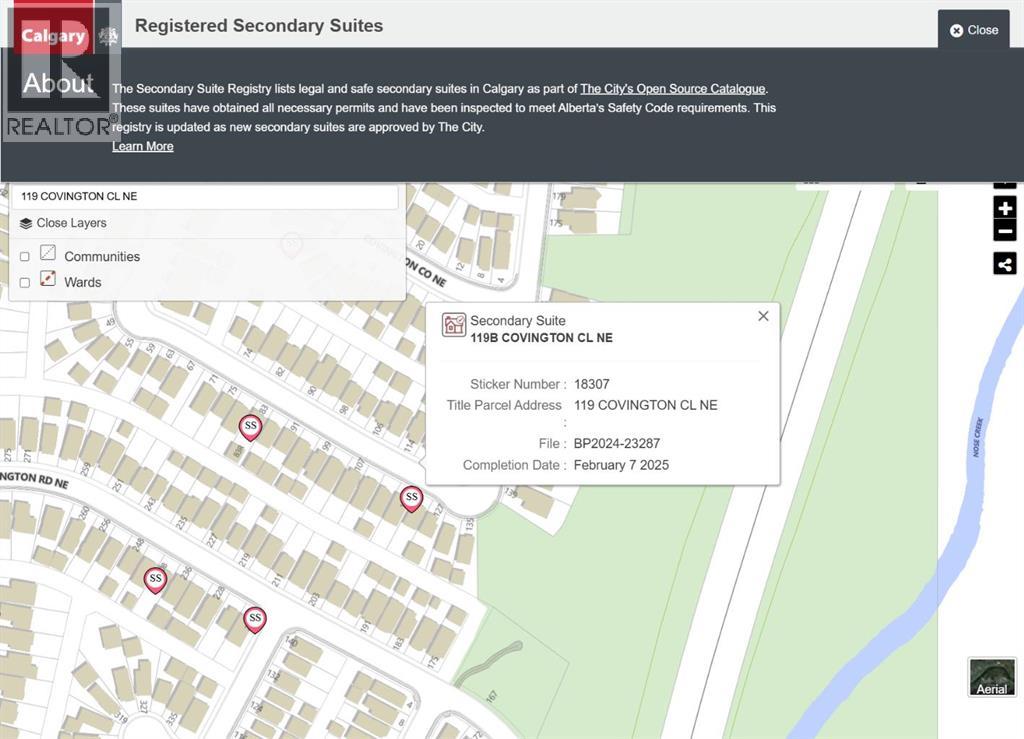1024x739 pixels.
Task: Click the Wards layer symbol icon
Action: [x=48, y=279]
